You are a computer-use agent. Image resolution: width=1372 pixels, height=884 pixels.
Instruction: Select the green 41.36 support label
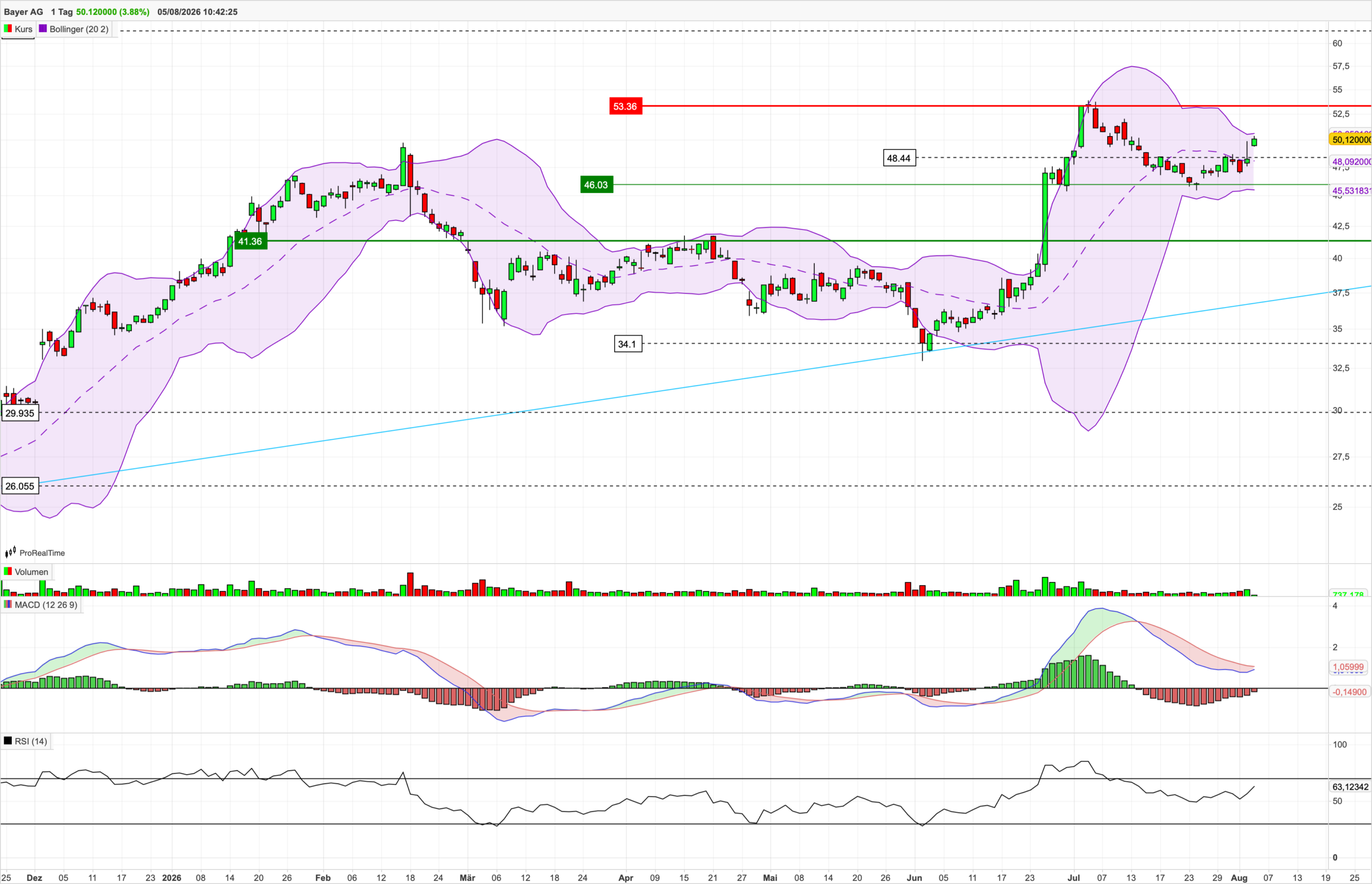pos(250,241)
